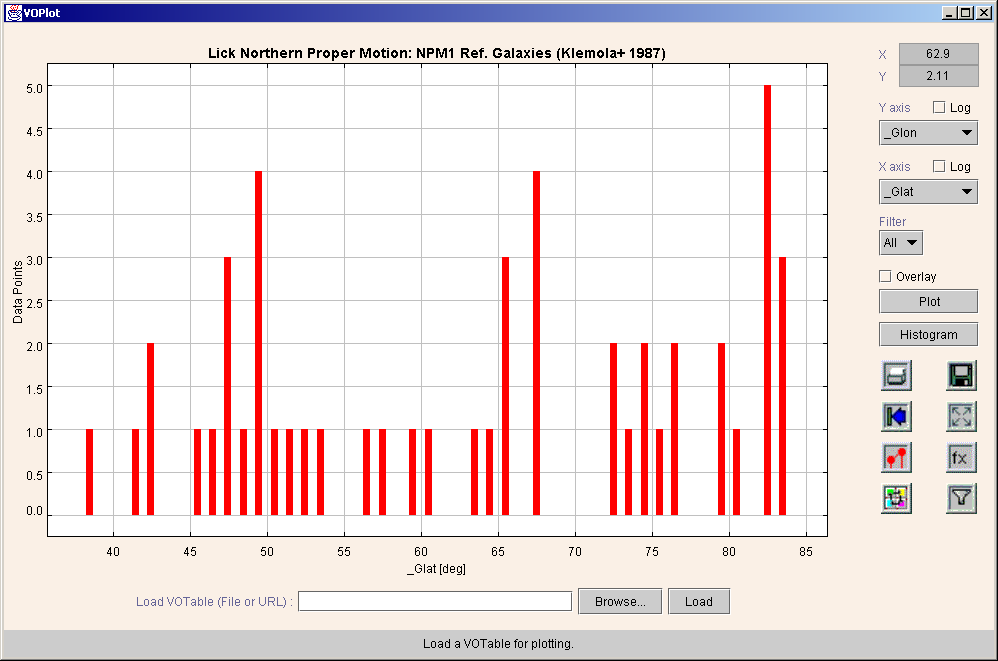Click the red lollipop markers icon

pyautogui.click(x=896, y=457)
